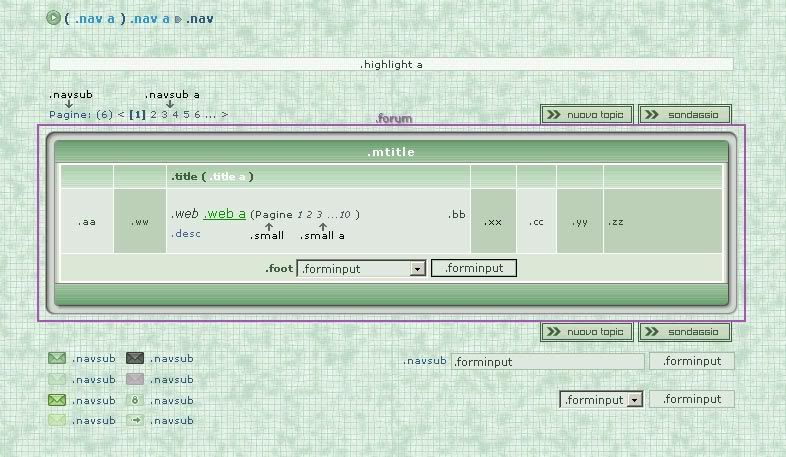Click the .forminput button in the .foot row
Image resolution: width=786 pixels, height=457 pixels.
point(474,268)
